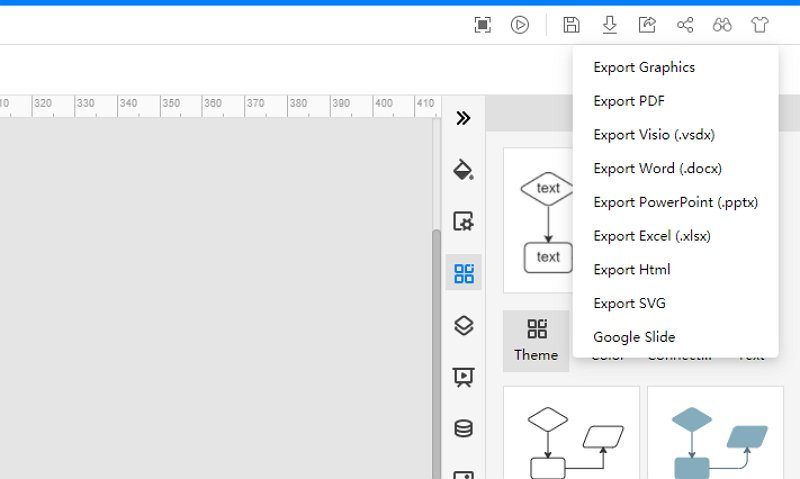
Task: Click the fullscreen focus icon in toolbar
Action: coord(482,24)
